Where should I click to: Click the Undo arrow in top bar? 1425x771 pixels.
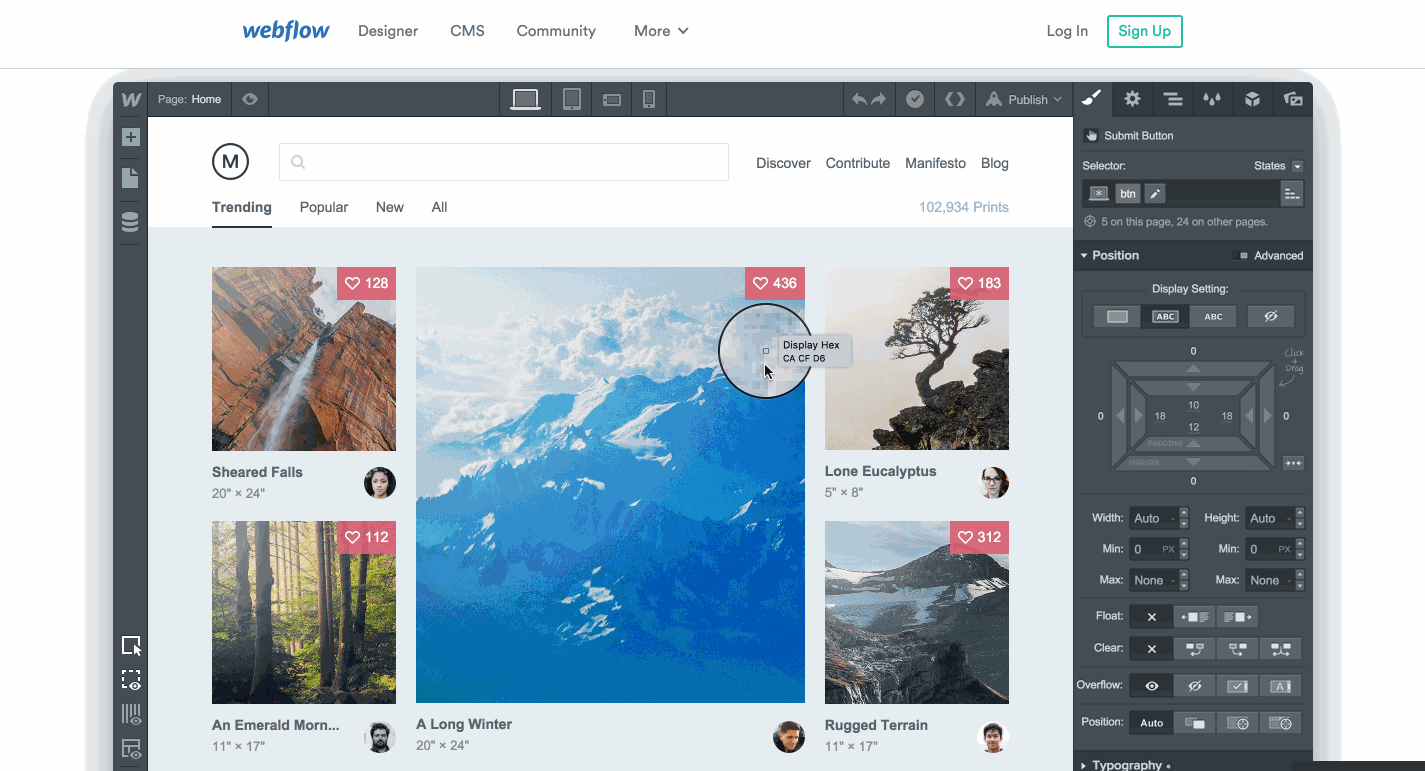859,99
